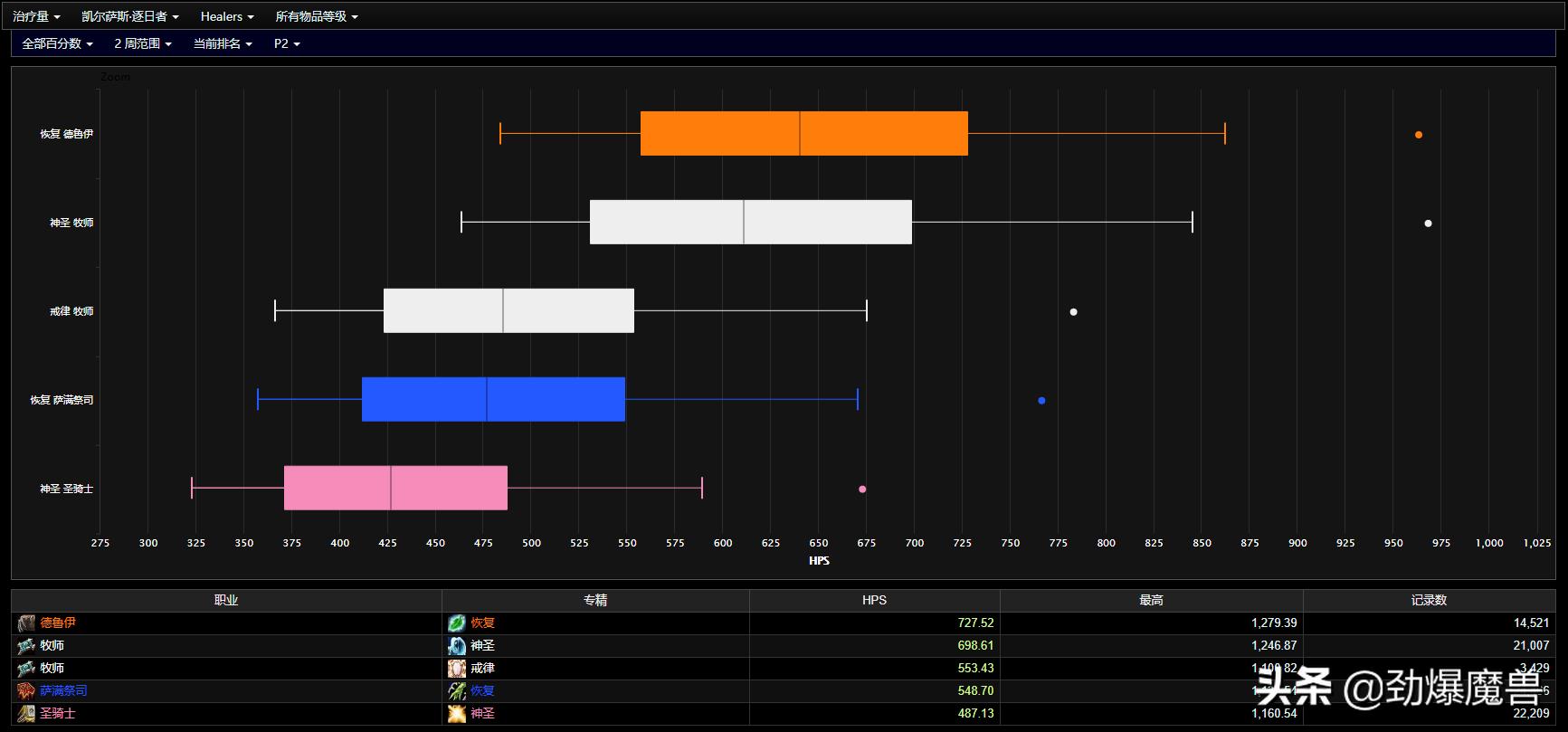1568x732 pixels.
Task: Click the Holy Priest spec icon
Action: click(x=457, y=646)
